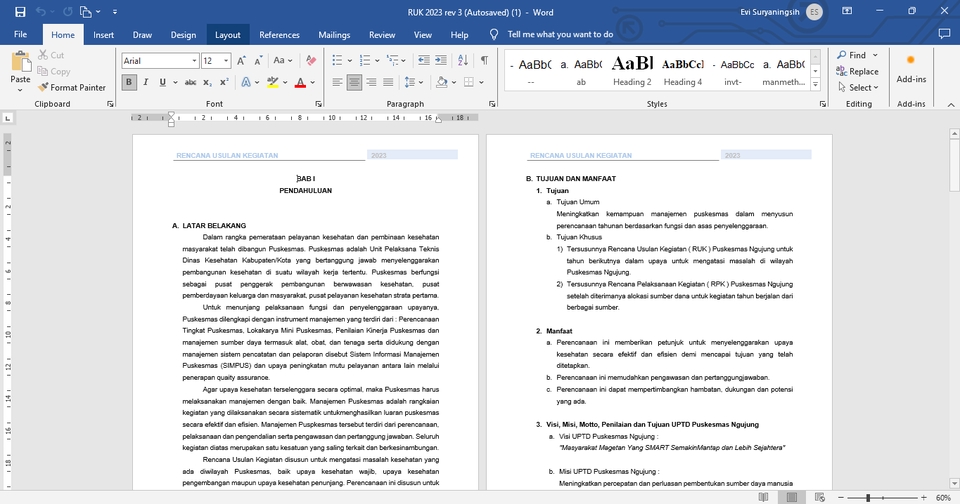Increase paragraph indent
Viewport: 960px width, 504px height.
pos(441,60)
